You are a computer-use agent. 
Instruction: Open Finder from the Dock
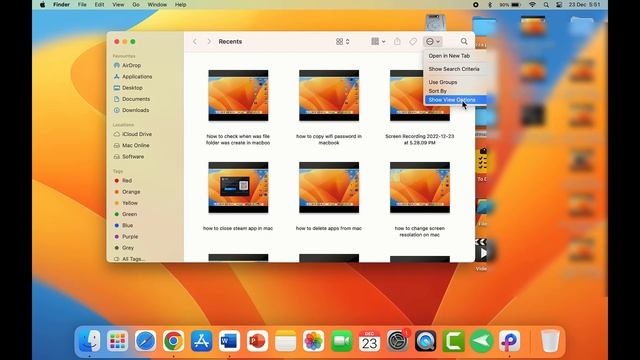(x=89, y=341)
